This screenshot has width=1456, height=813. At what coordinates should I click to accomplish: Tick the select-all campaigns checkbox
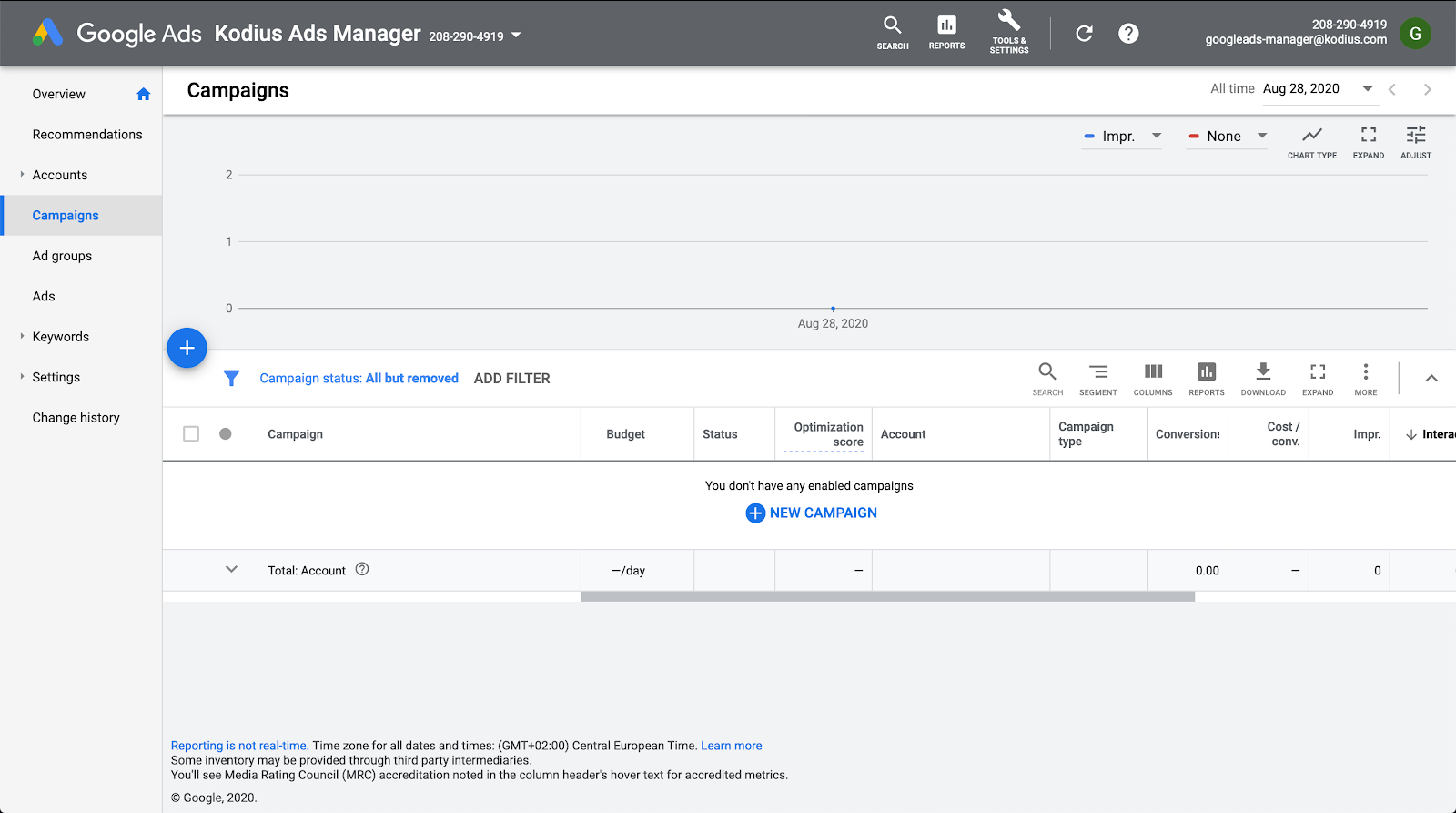coord(191,433)
